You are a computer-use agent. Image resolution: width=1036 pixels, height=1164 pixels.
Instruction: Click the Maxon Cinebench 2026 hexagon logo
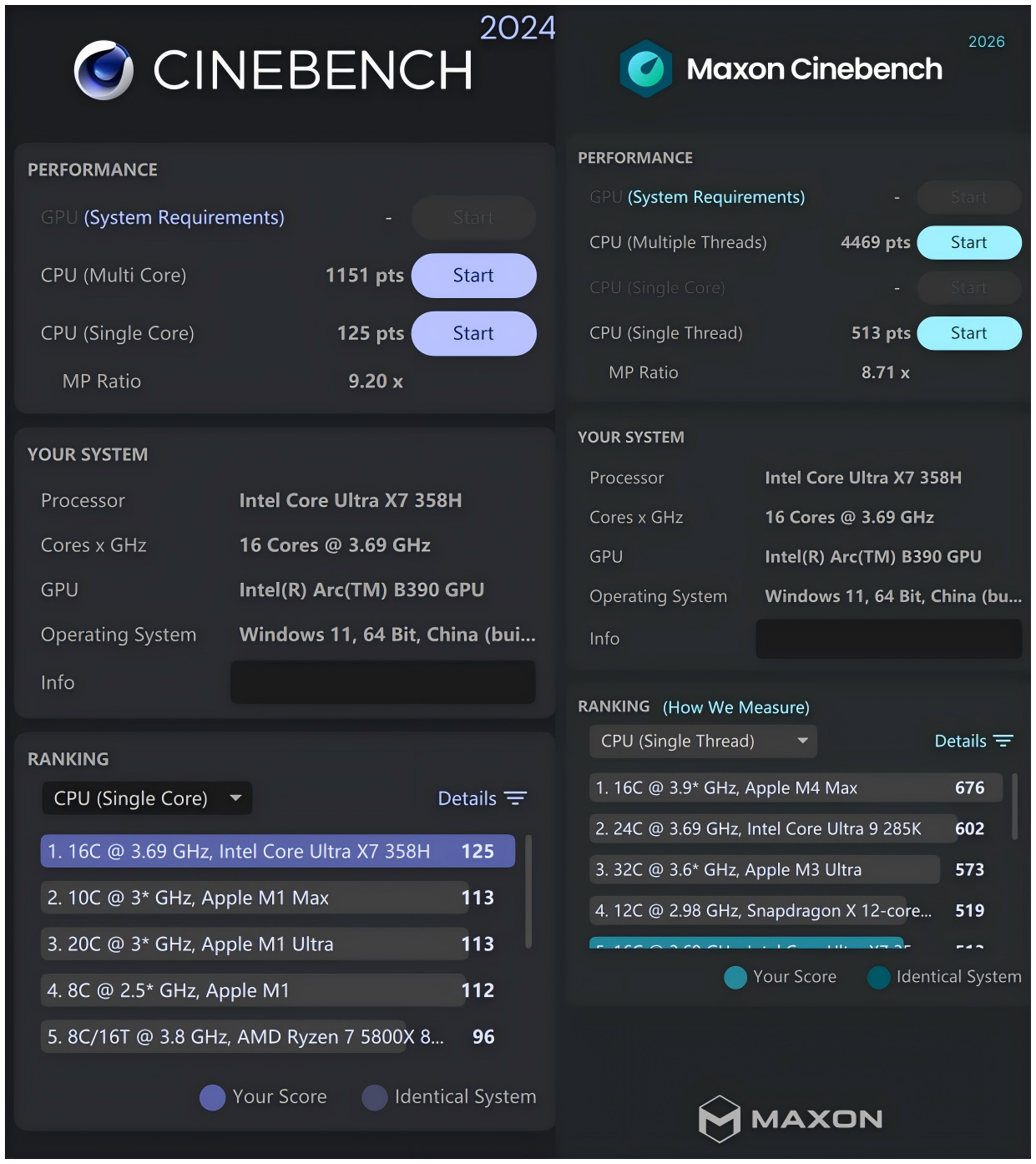tap(645, 68)
